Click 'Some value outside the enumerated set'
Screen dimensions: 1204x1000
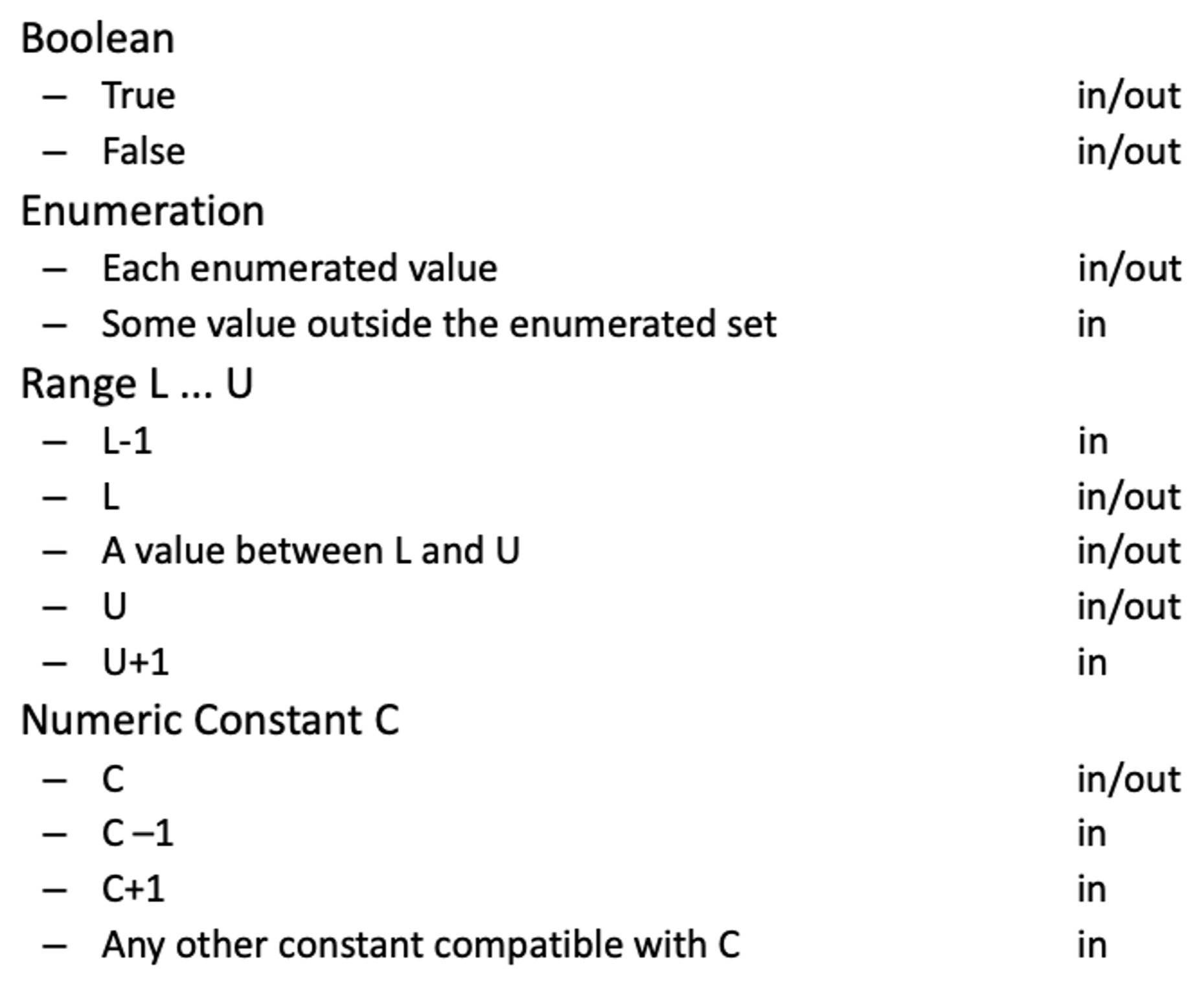coord(438,324)
